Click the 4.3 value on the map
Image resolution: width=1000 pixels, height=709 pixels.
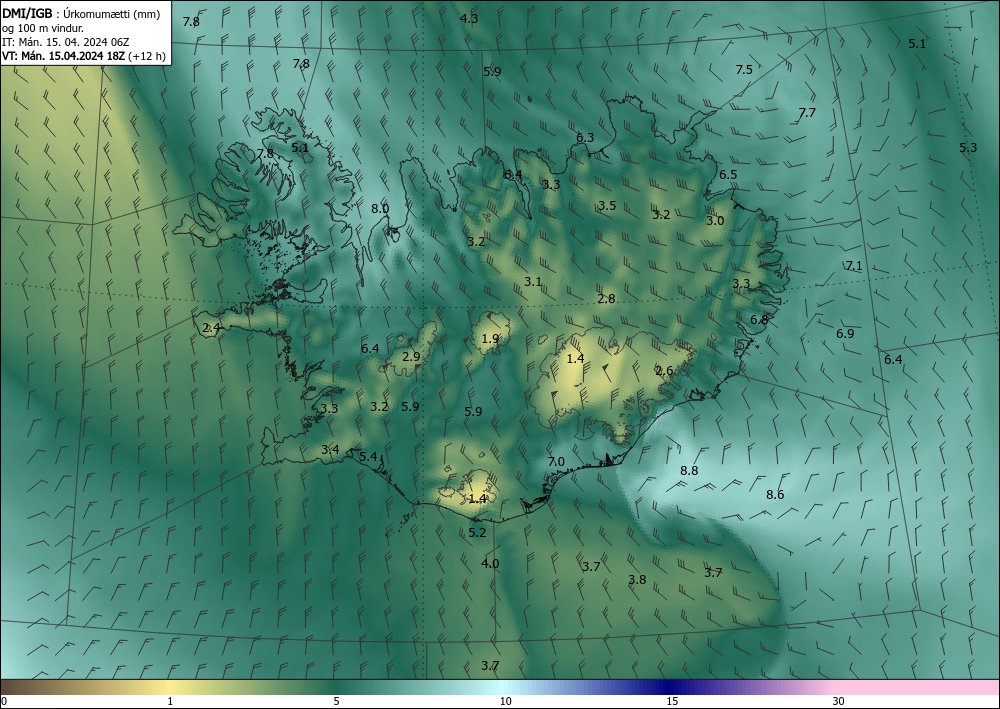click(x=469, y=18)
